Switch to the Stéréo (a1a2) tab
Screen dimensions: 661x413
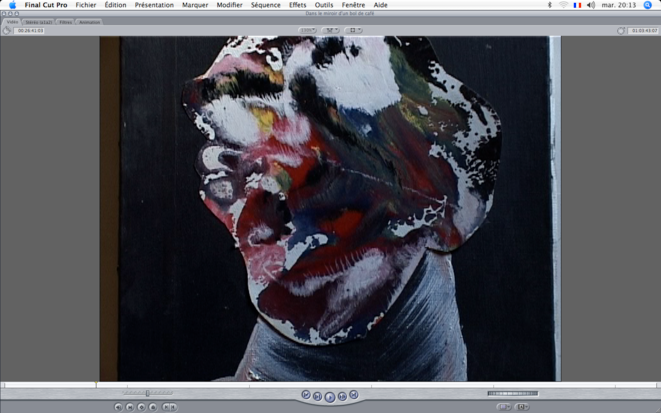click(39, 22)
